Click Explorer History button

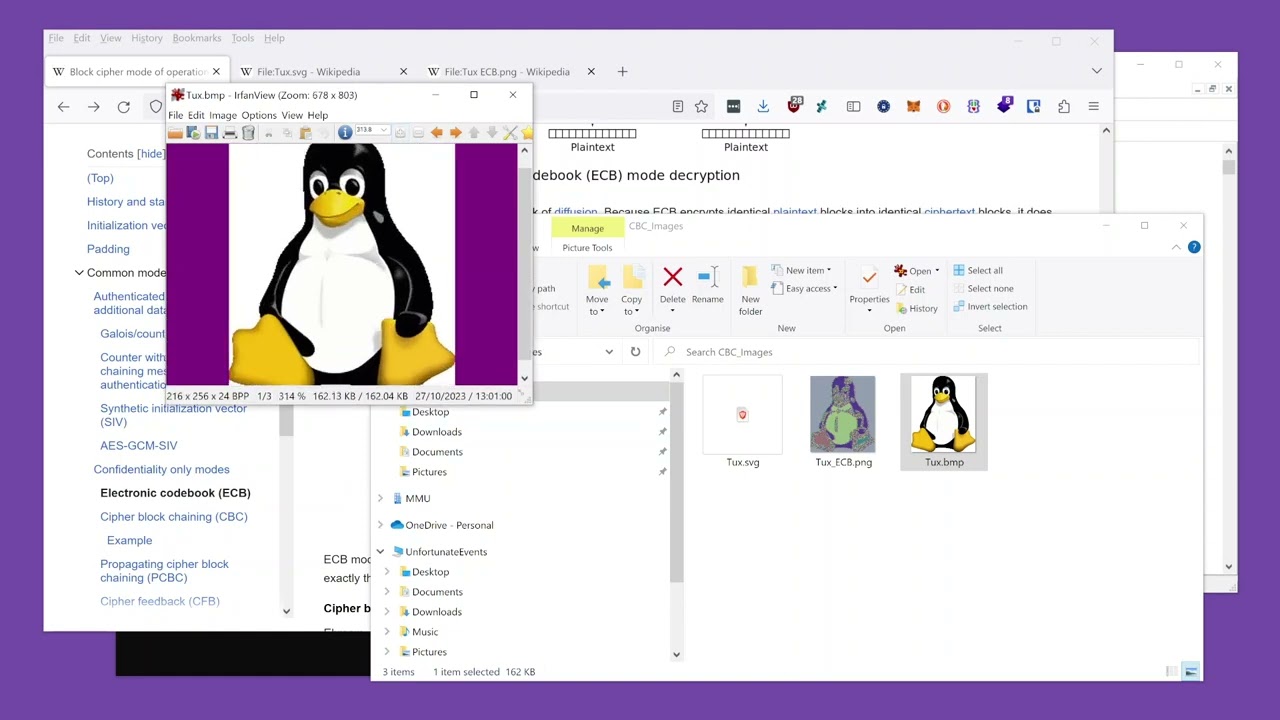tap(916, 309)
